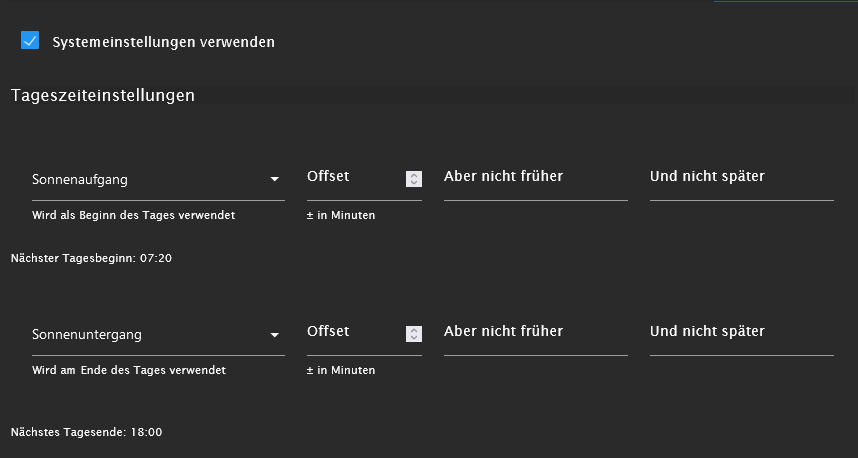
Task: Click the 'Nächstes Tagesende: 18:00' text
Action: (x=86, y=432)
